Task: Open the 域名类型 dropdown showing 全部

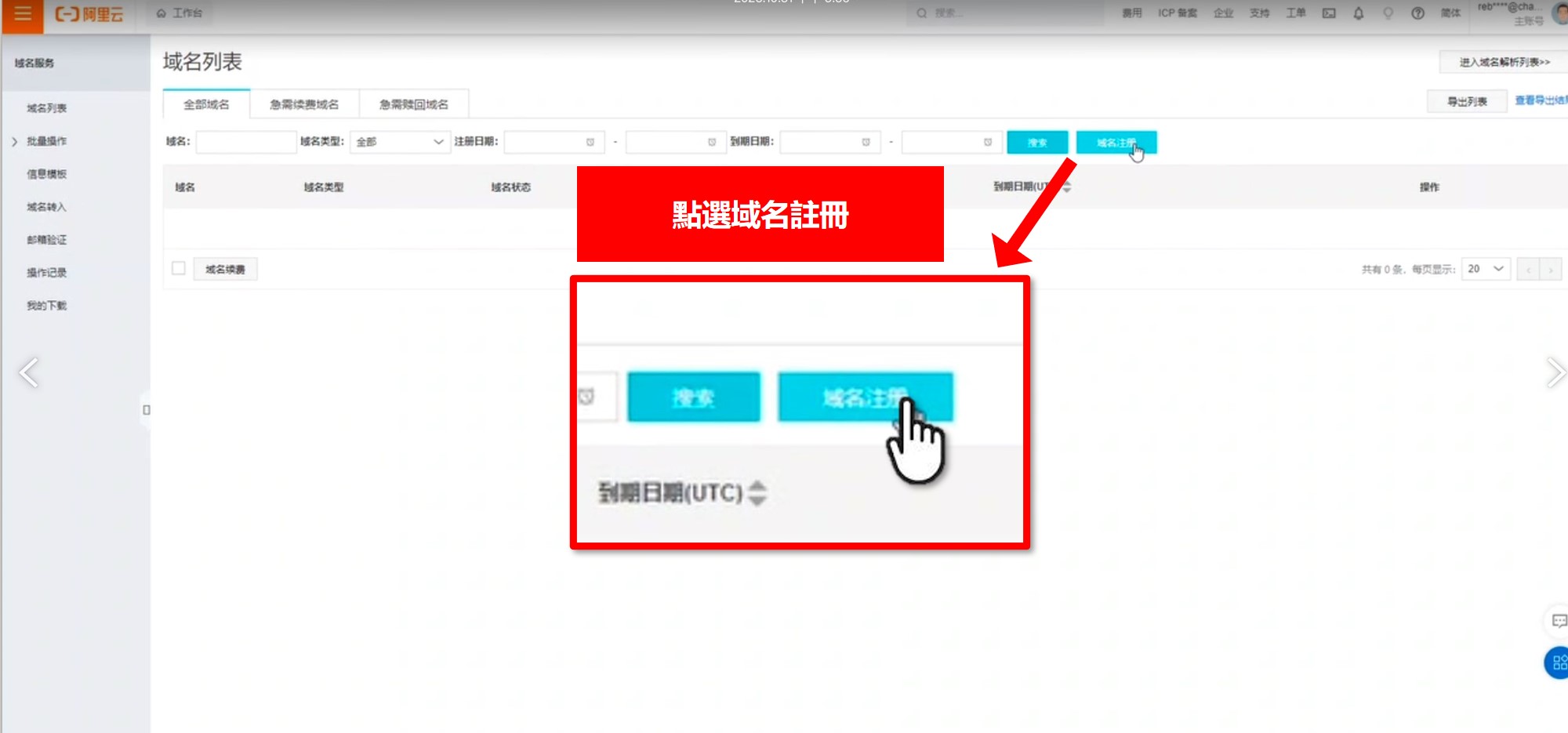Action: pos(400,142)
